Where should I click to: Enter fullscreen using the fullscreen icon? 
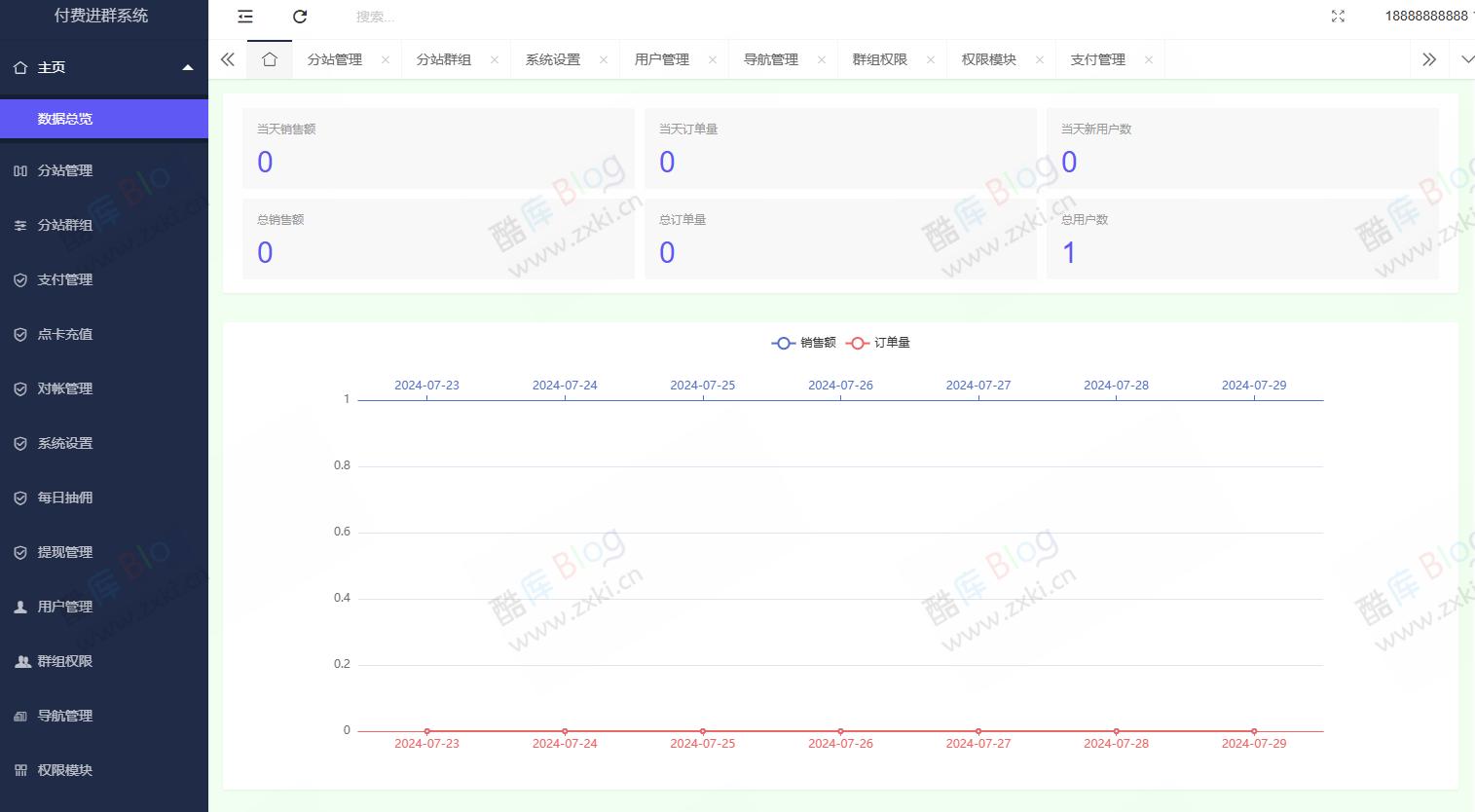coord(1339,16)
